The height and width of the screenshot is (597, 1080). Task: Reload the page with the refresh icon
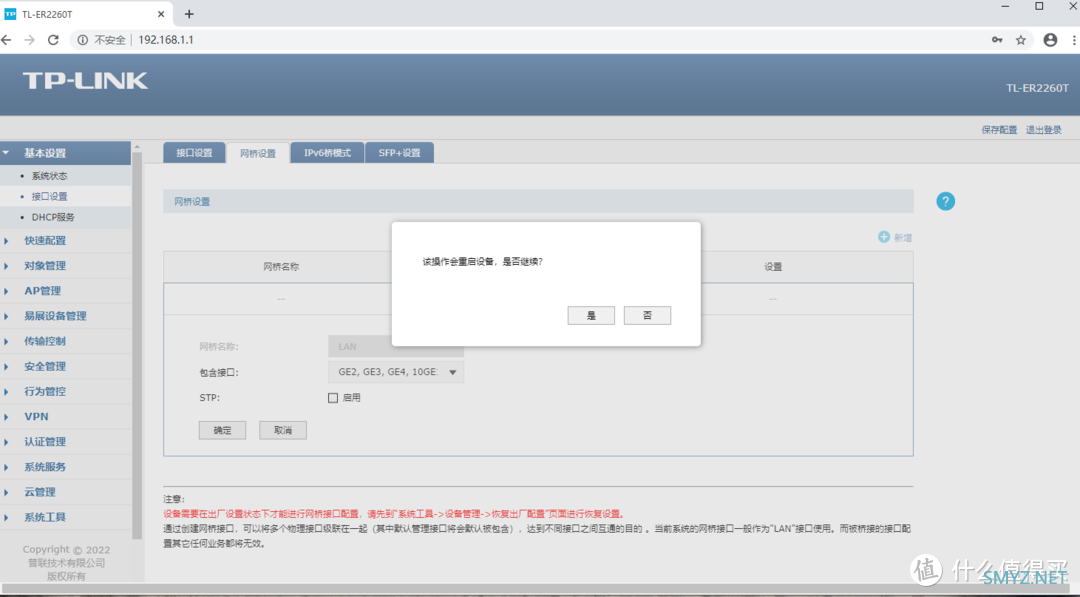[53, 40]
